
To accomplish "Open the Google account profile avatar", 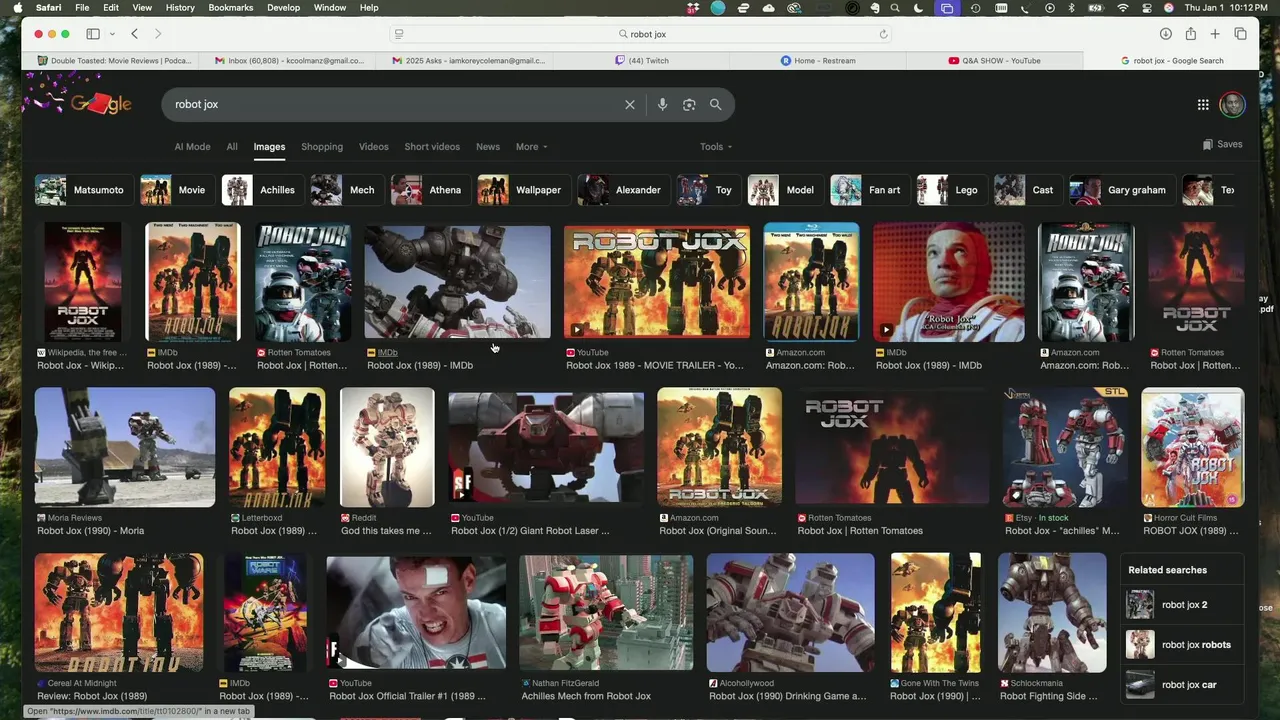I will [1232, 104].
